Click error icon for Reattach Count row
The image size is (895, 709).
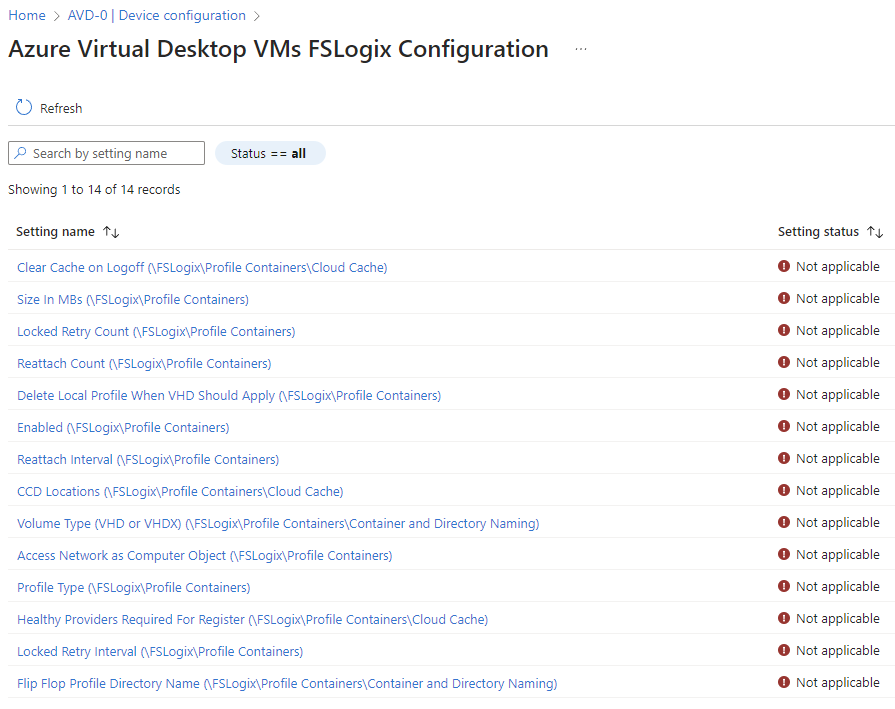(x=784, y=362)
